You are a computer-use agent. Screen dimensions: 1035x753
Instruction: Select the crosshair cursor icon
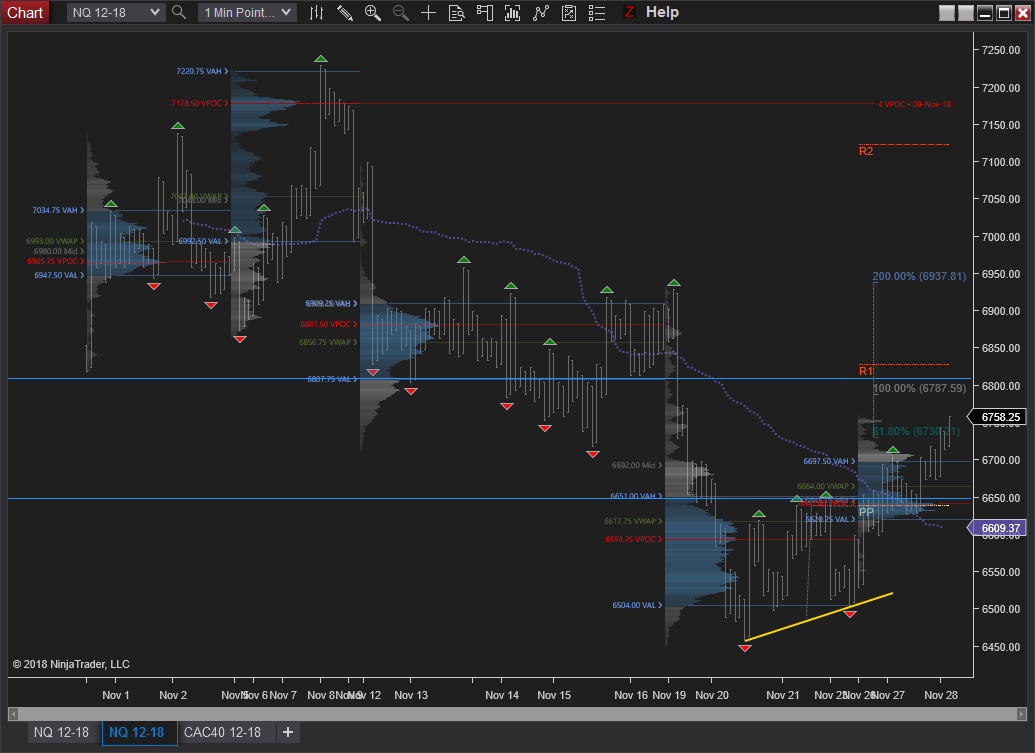[x=428, y=13]
